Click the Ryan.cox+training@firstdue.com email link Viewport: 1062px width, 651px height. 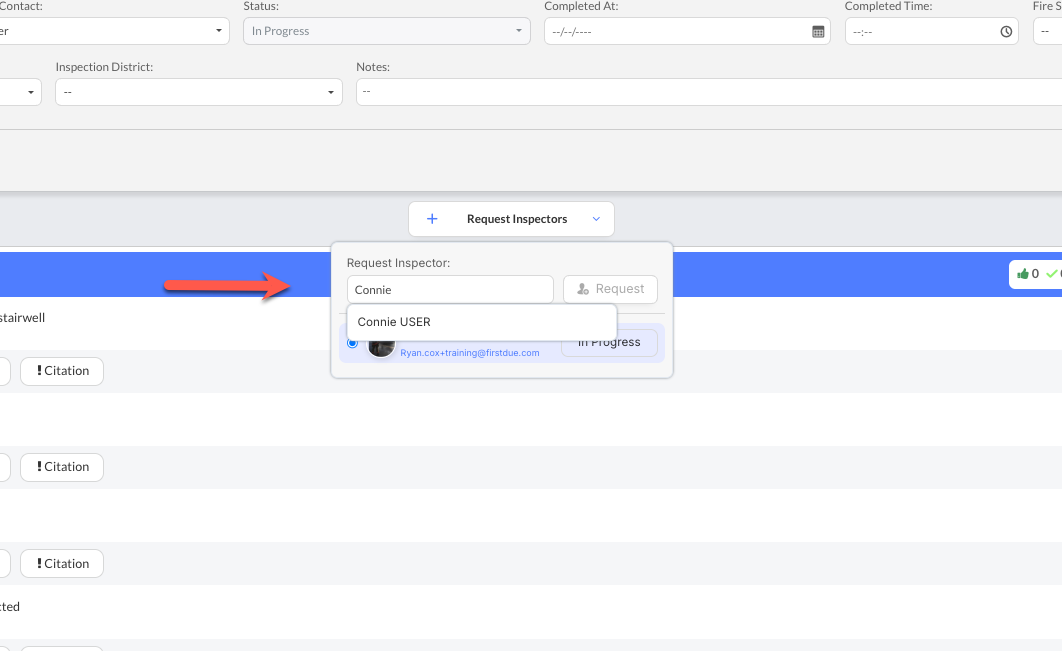470,353
